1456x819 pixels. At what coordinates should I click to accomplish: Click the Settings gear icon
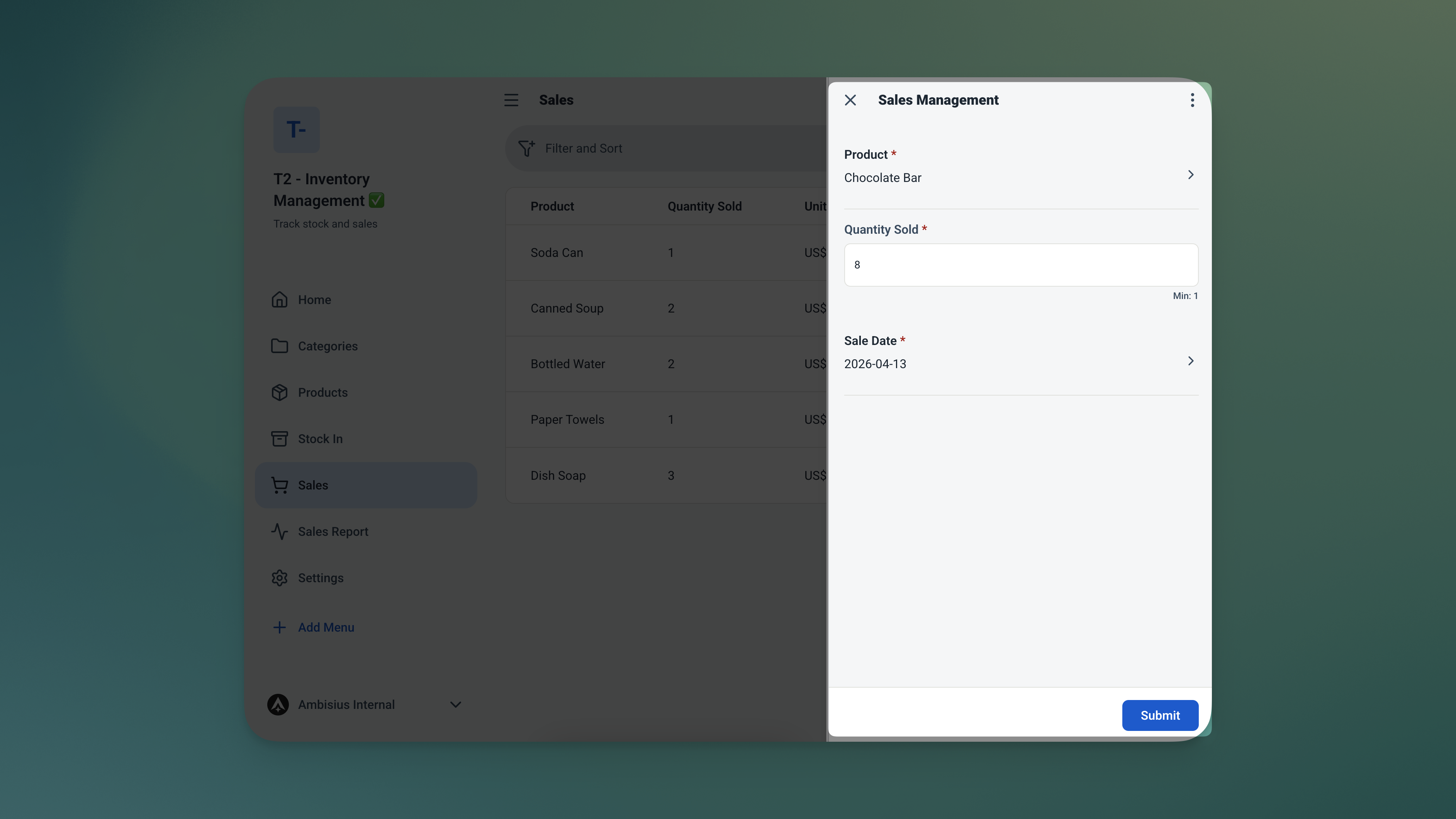tap(279, 578)
